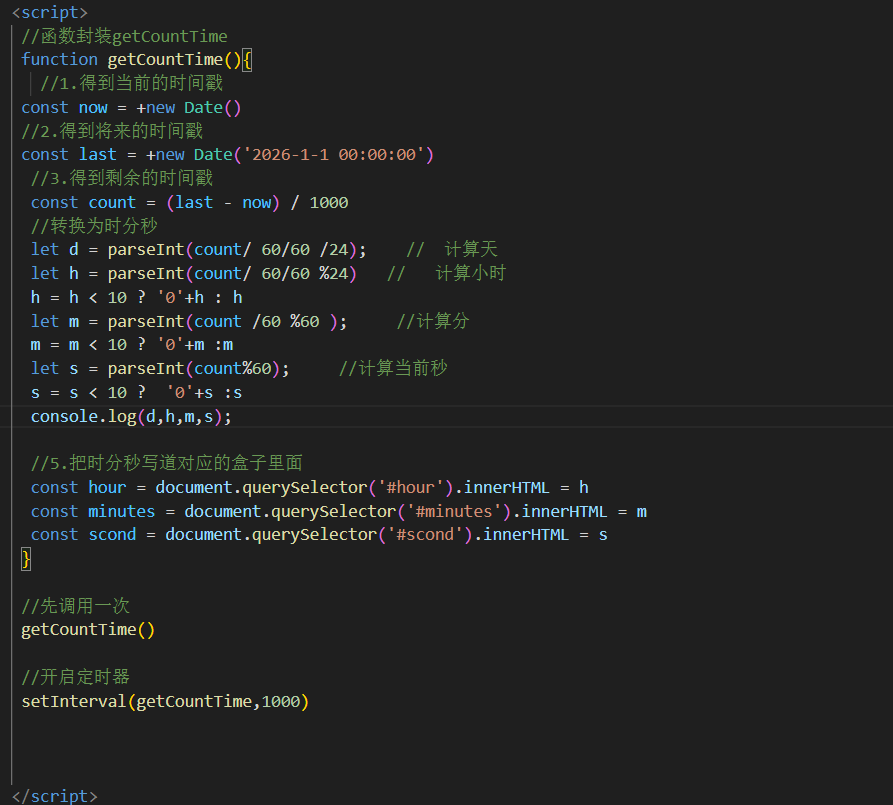Click the line "m = m < 10 ? '0'+m :m"
This screenshot has width=893, height=805.
point(132,345)
